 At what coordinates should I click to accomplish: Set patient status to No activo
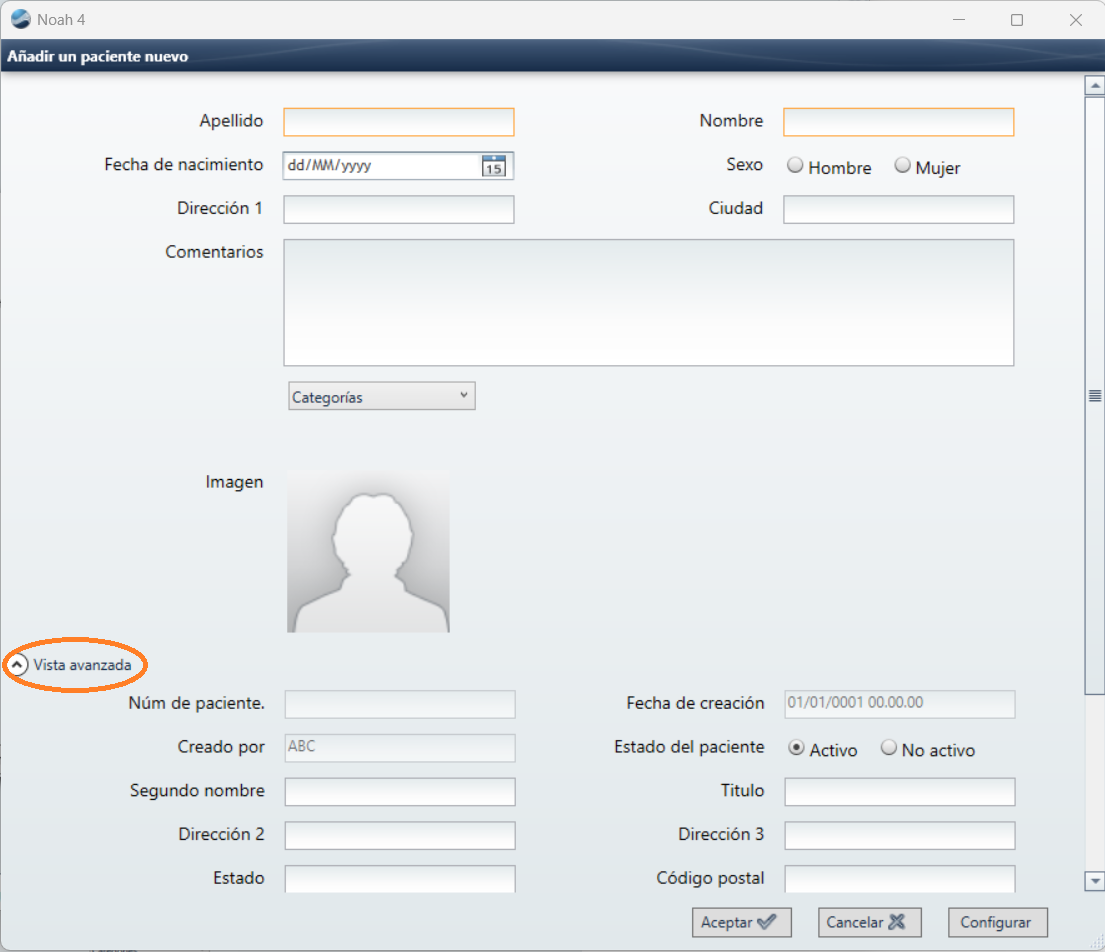point(889,748)
